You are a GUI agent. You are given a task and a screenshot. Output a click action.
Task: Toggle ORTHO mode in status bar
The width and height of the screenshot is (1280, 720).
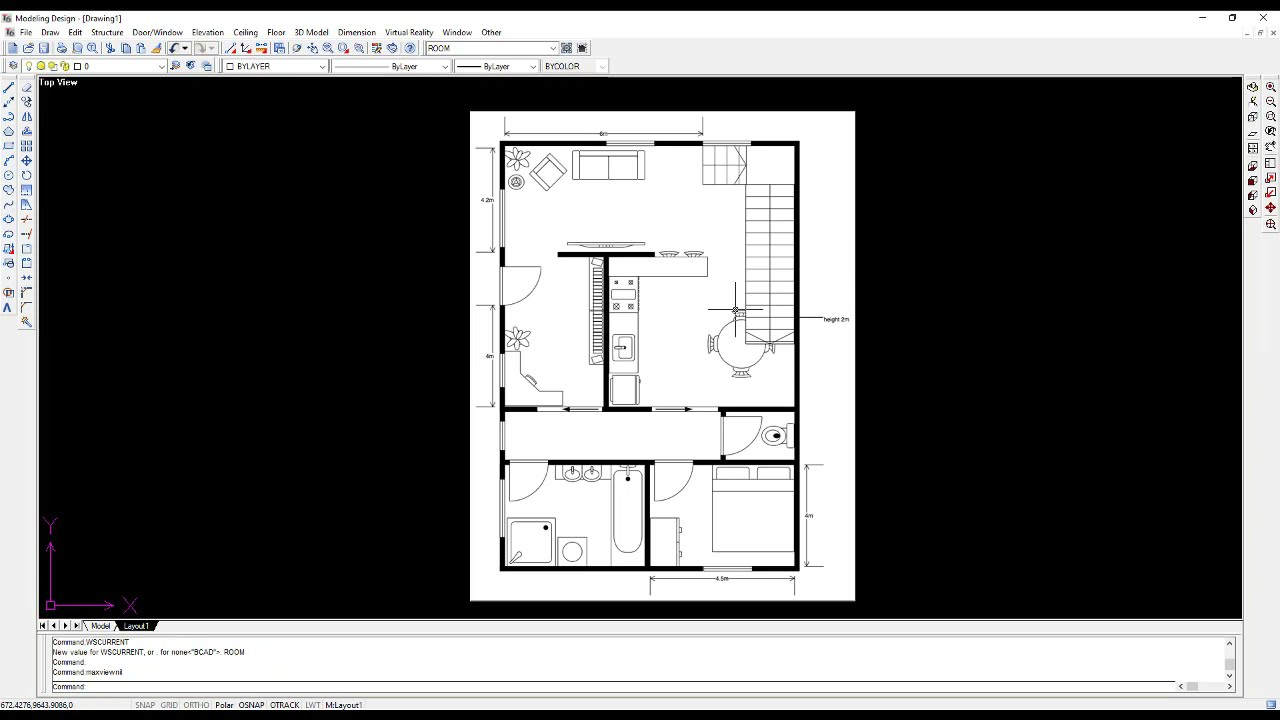[196, 705]
